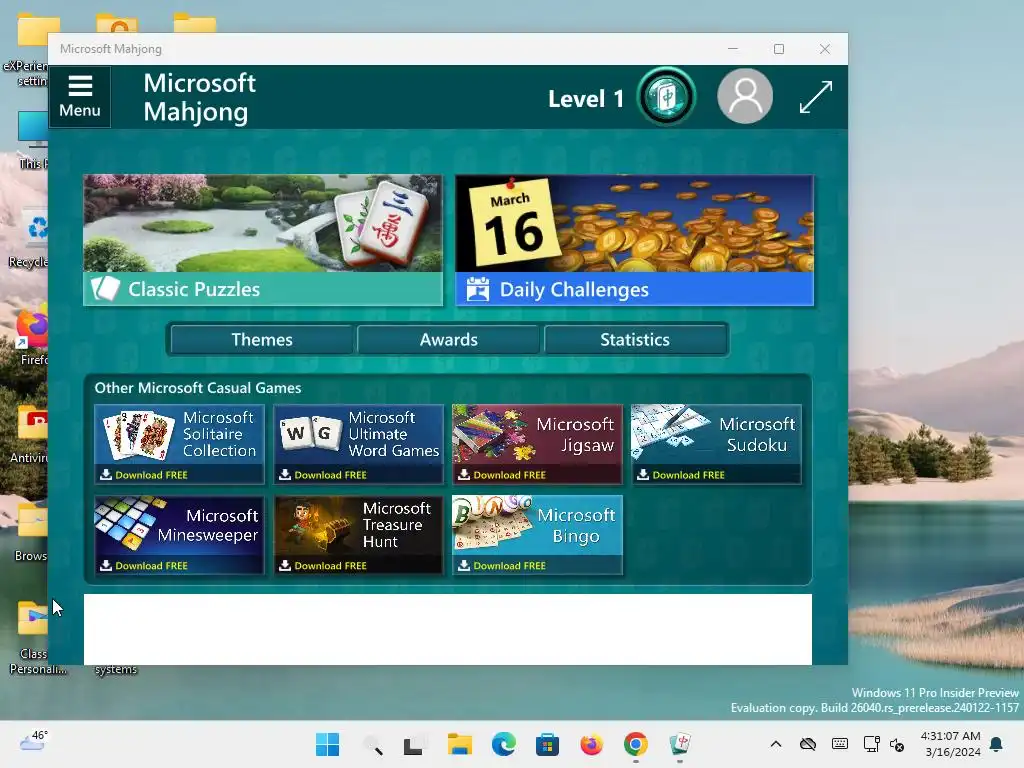Click the white advertisement banner area

(x=447, y=630)
